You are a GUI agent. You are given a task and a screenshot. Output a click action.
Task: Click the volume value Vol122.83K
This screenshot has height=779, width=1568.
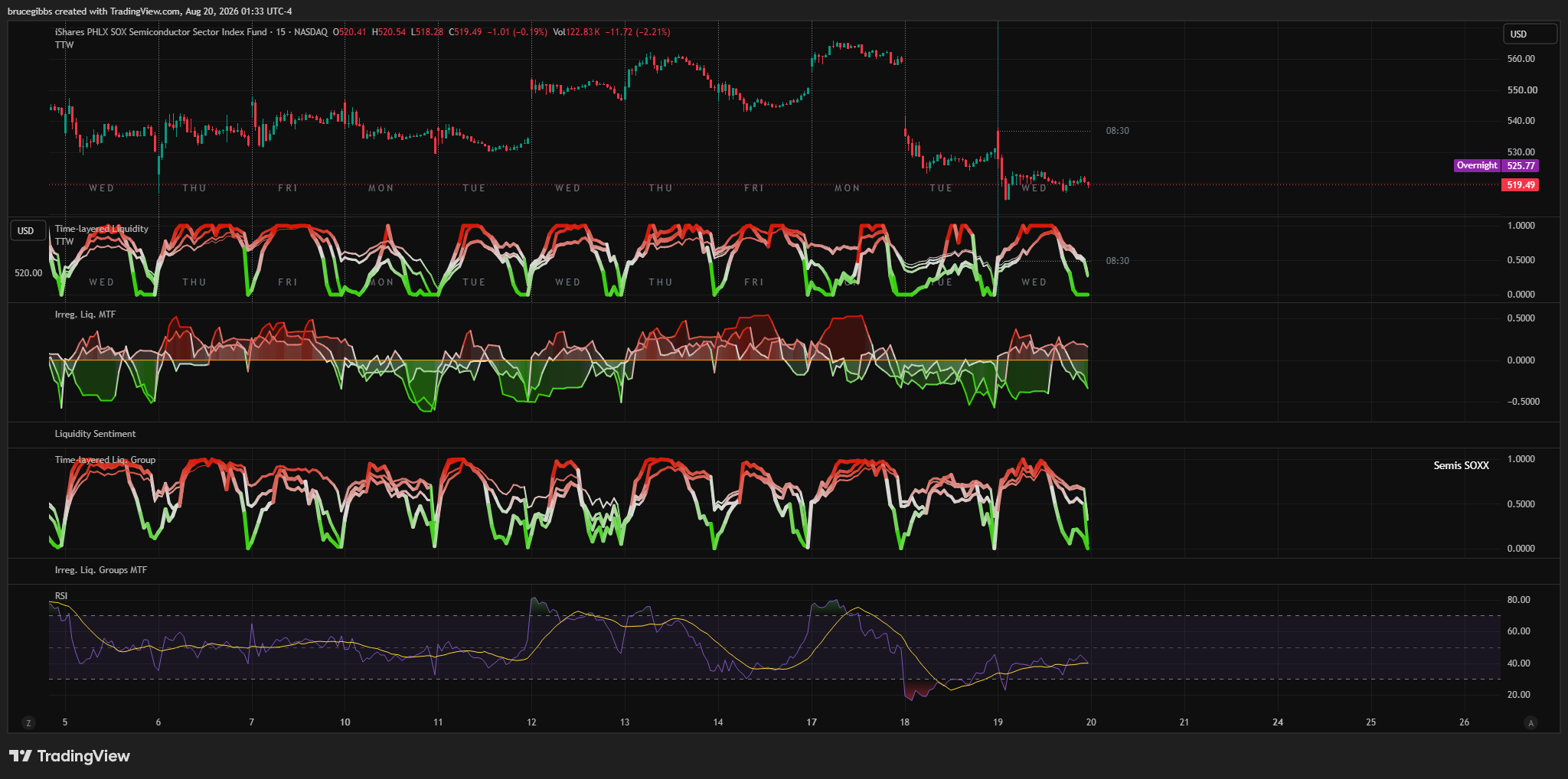point(577,32)
